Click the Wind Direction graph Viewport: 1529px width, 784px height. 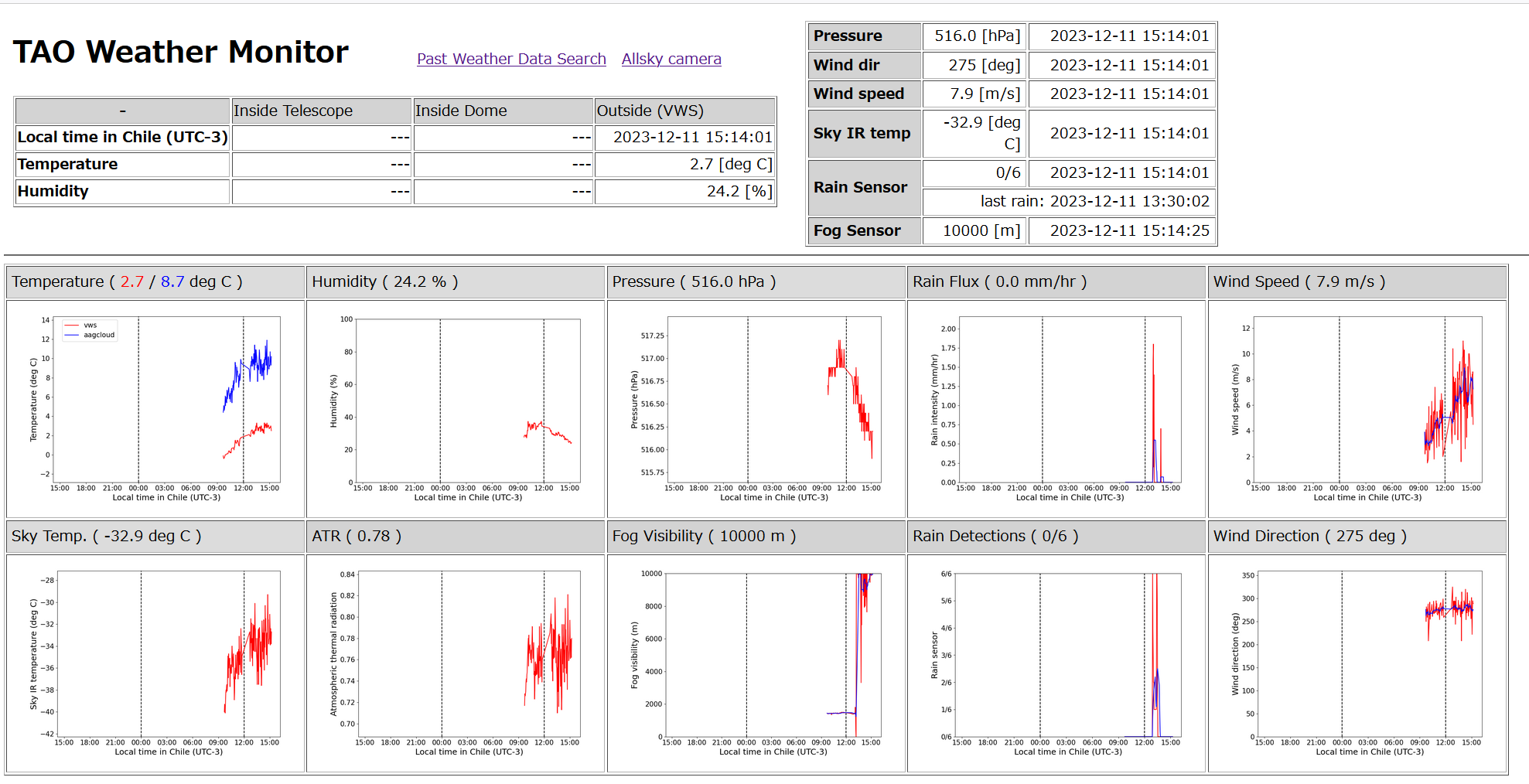click(x=1357, y=663)
